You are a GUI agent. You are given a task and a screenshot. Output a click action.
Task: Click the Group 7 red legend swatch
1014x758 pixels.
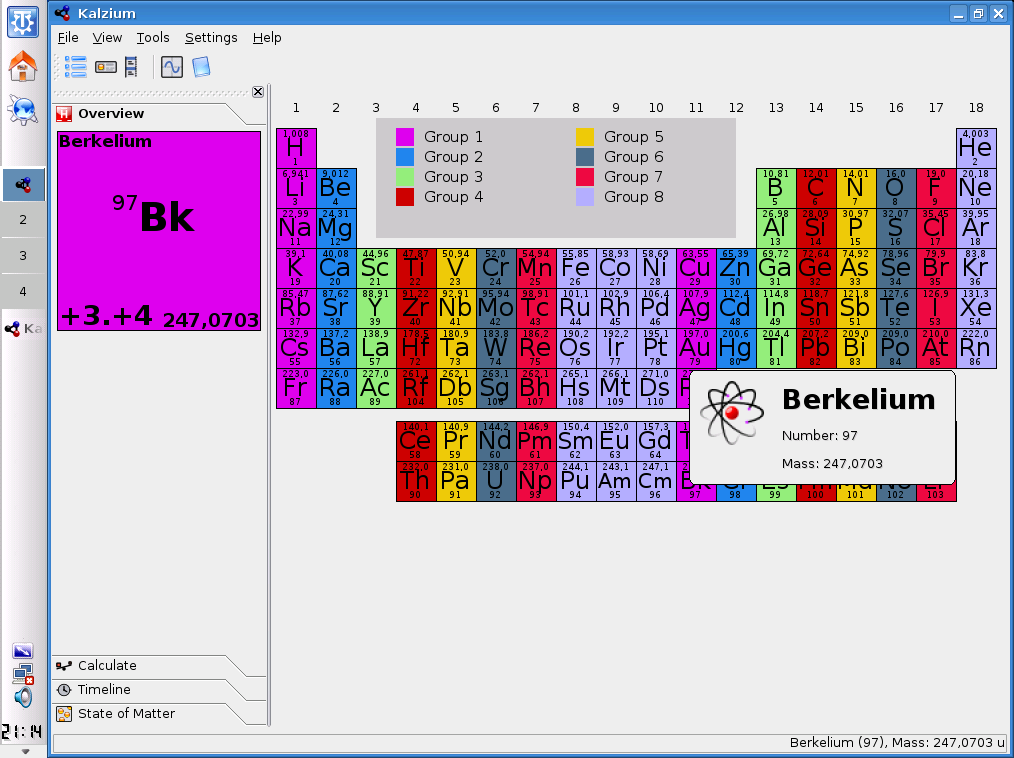pyautogui.click(x=585, y=177)
